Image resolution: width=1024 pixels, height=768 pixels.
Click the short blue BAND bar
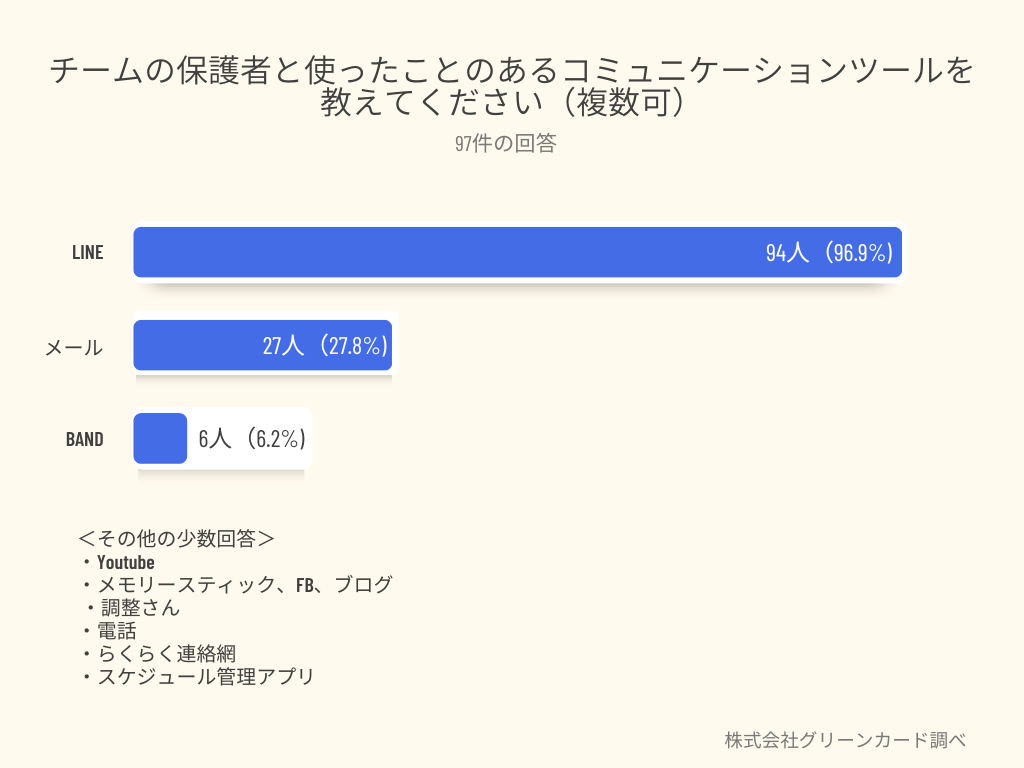coord(160,439)
